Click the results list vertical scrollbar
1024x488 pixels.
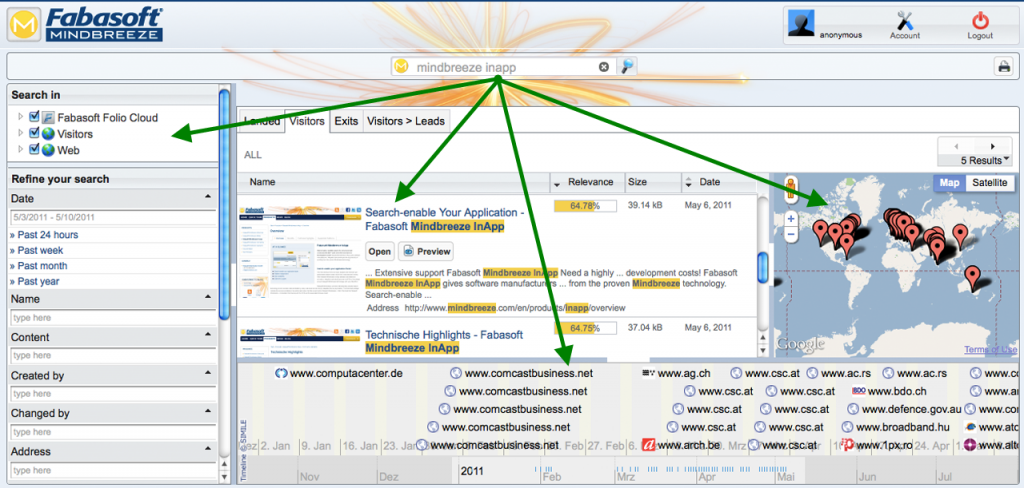click(x=762, y=266)
